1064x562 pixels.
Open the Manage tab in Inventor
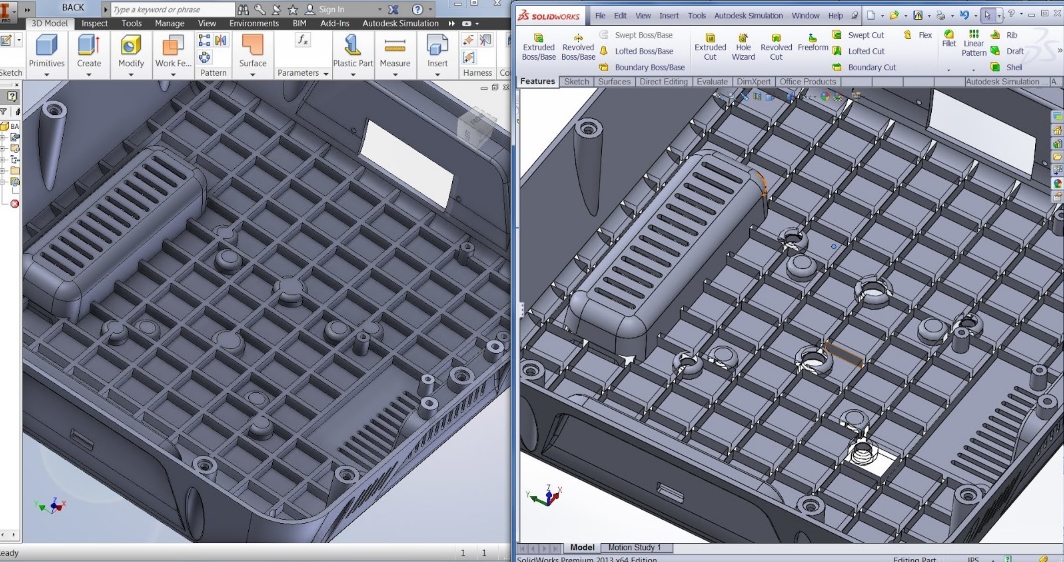(x=169, y=23)
